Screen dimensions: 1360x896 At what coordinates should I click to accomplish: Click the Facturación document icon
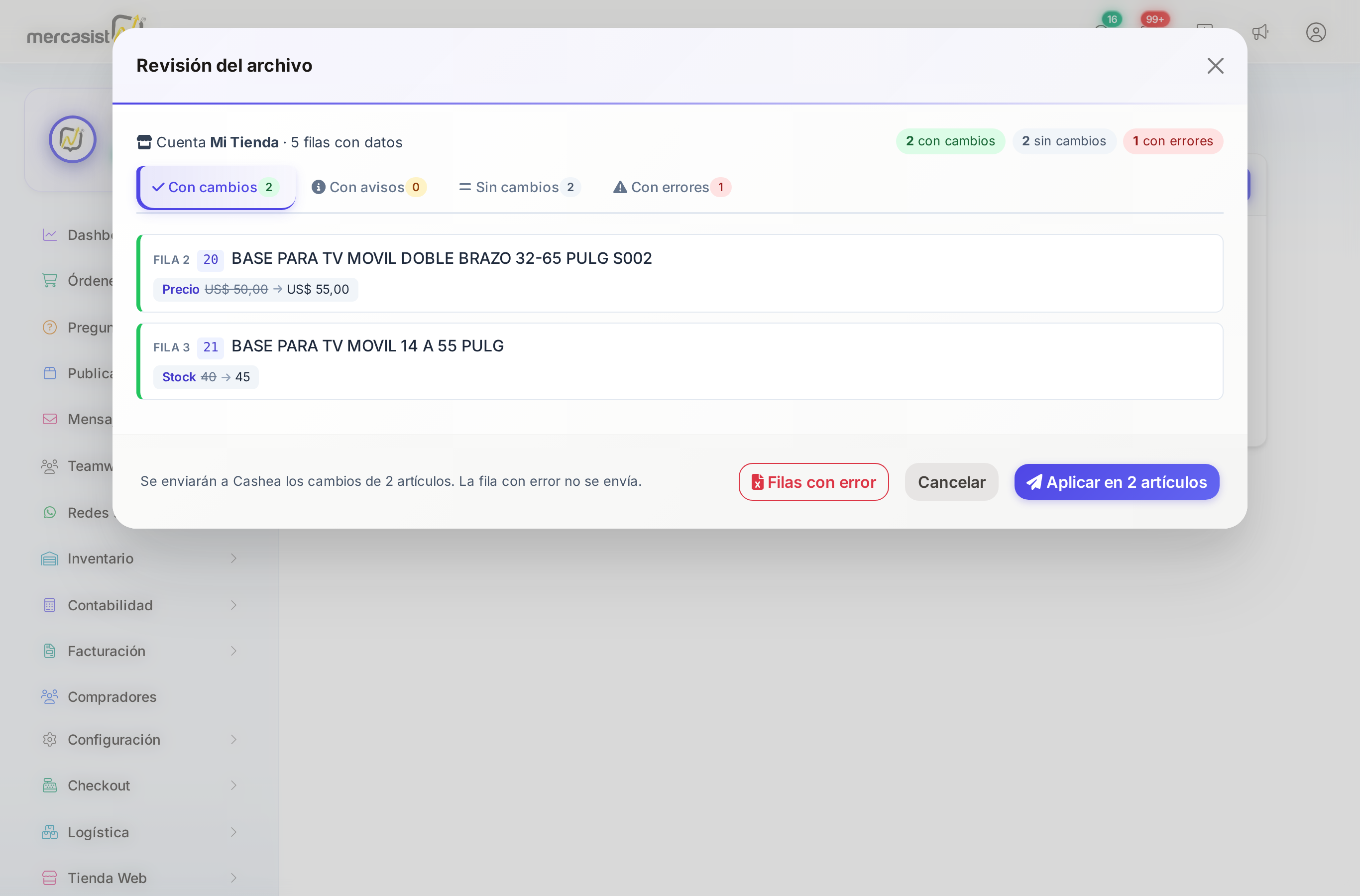tap(50, 651)
